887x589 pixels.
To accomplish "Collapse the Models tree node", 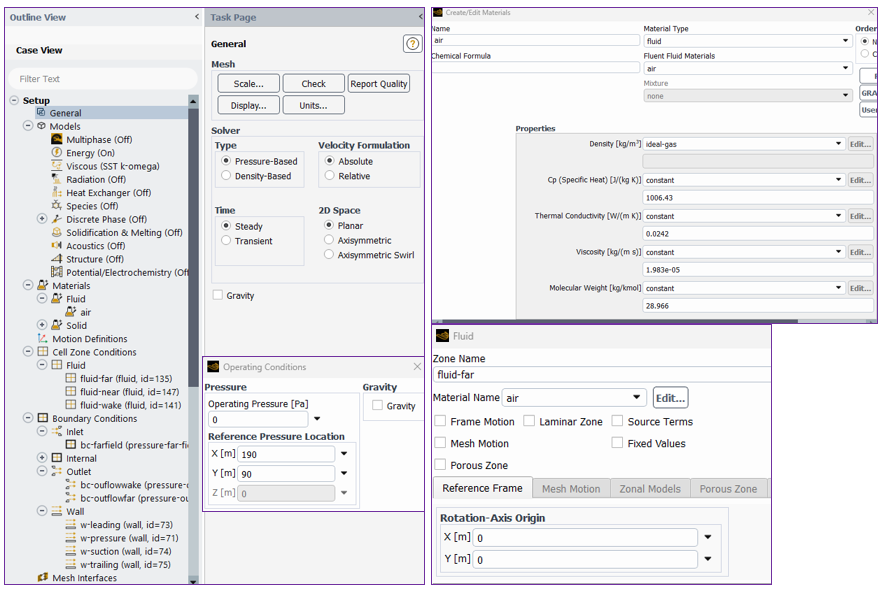I will (28, 126).
